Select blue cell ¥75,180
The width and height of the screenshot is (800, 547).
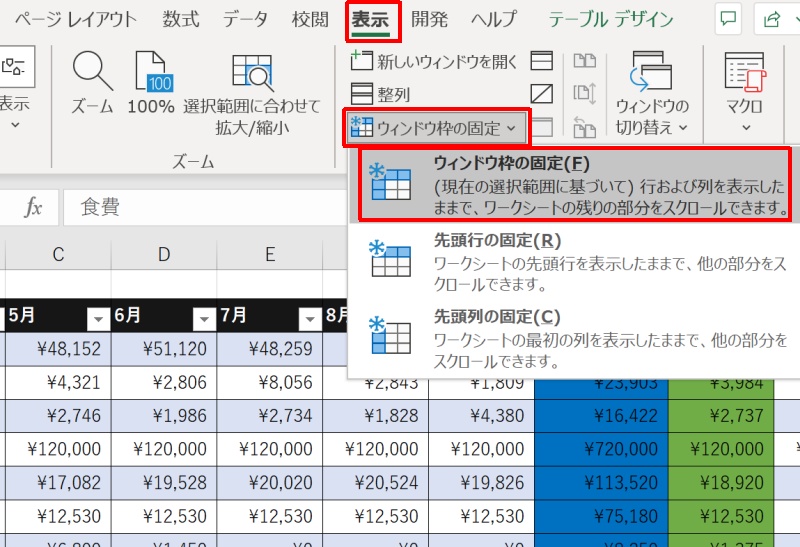click(602, 516)
